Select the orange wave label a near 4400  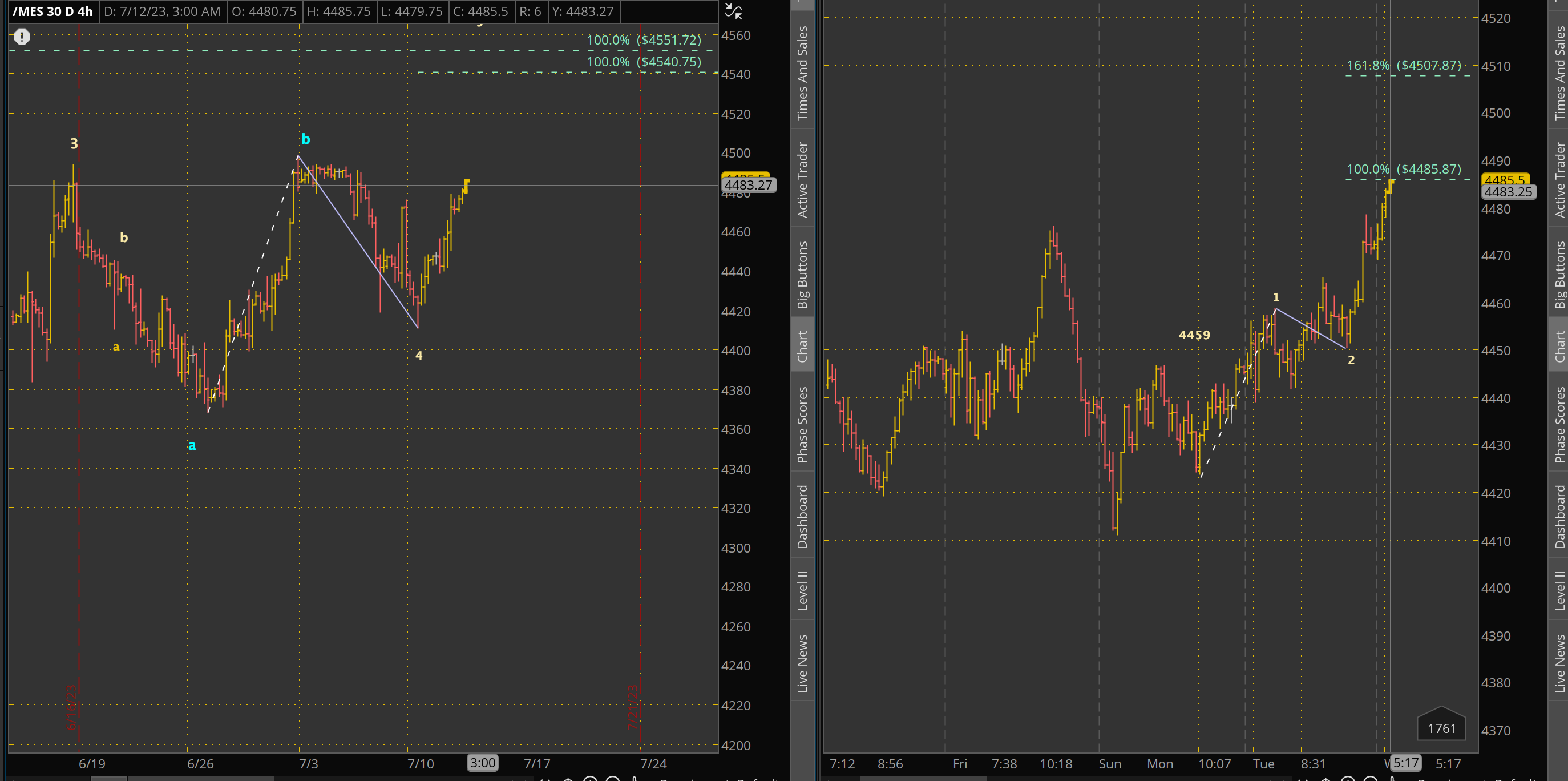[116, 347]
